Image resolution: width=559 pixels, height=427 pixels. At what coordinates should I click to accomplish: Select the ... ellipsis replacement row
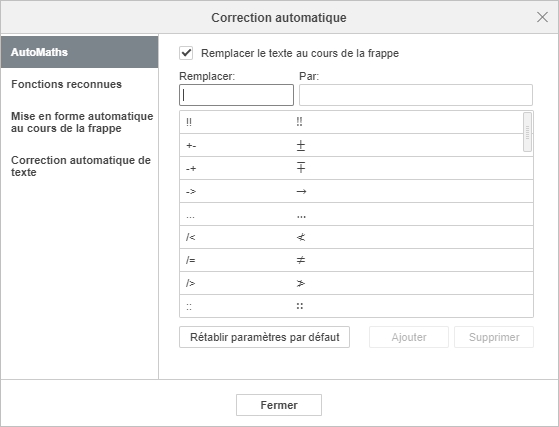click(357, 214)
